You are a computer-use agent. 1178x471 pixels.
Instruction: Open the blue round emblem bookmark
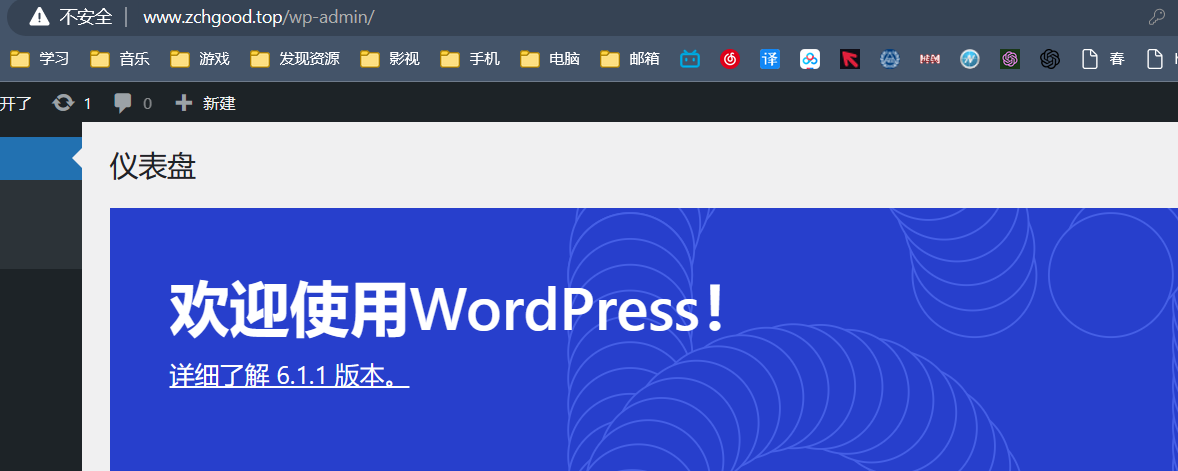[890, 59]
